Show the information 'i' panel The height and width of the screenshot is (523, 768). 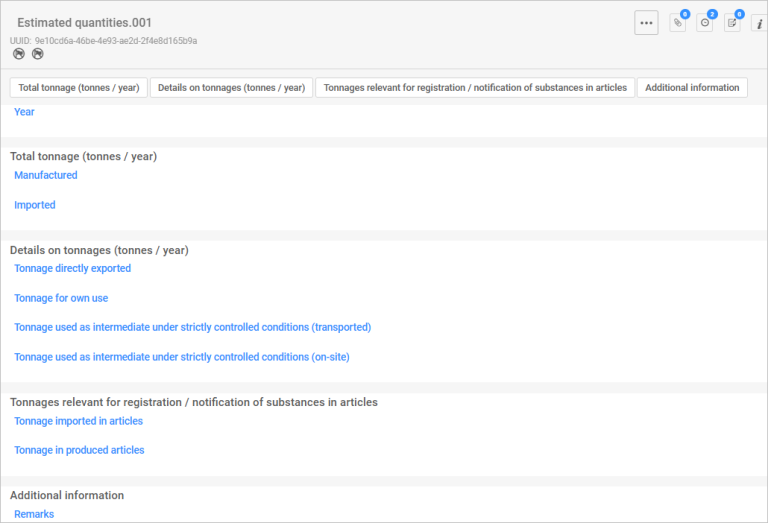[759, 24]
